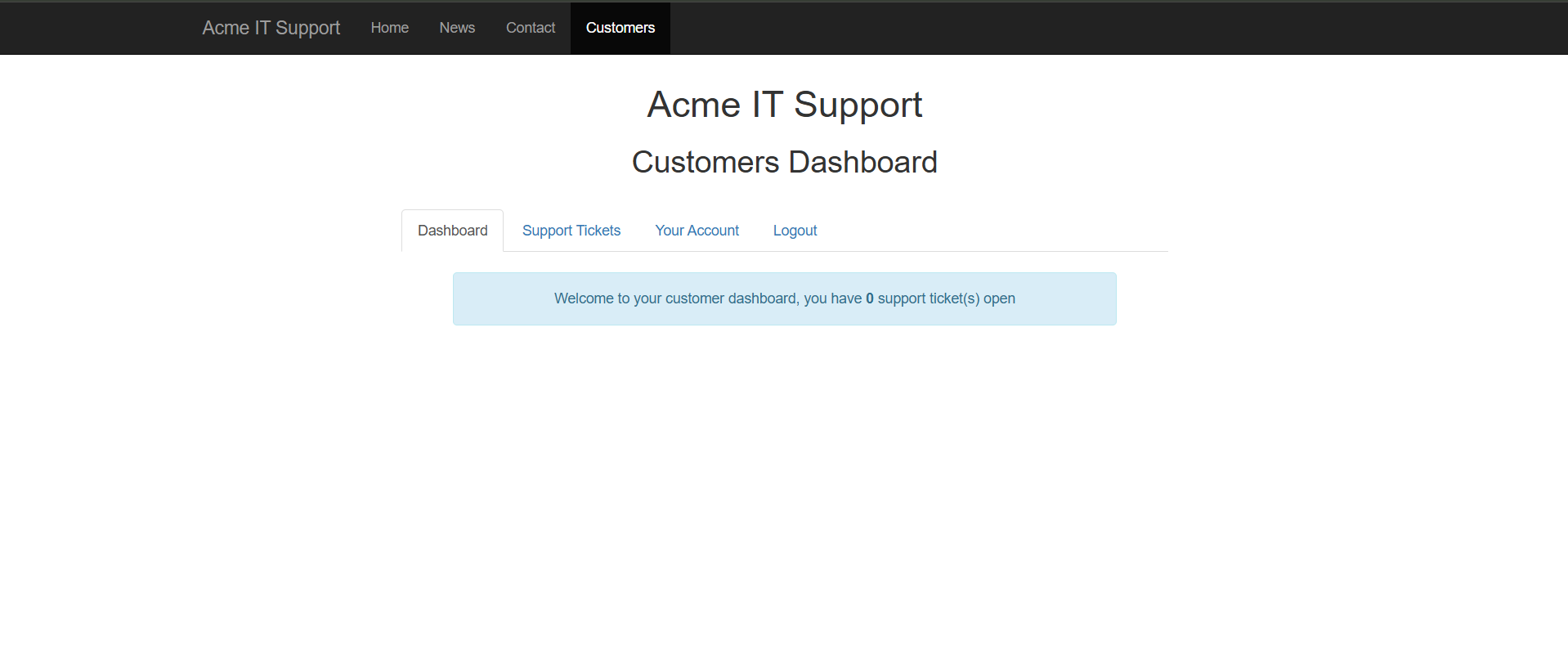1568x664 pixels.
Task: Go to the Home page
Action: click(x=389, y=28)
